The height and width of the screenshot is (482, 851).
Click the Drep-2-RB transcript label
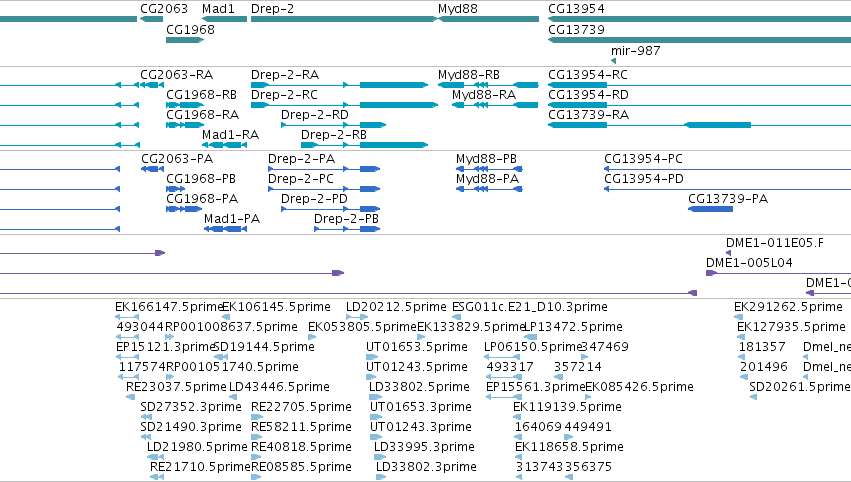(x=334, y=135)
